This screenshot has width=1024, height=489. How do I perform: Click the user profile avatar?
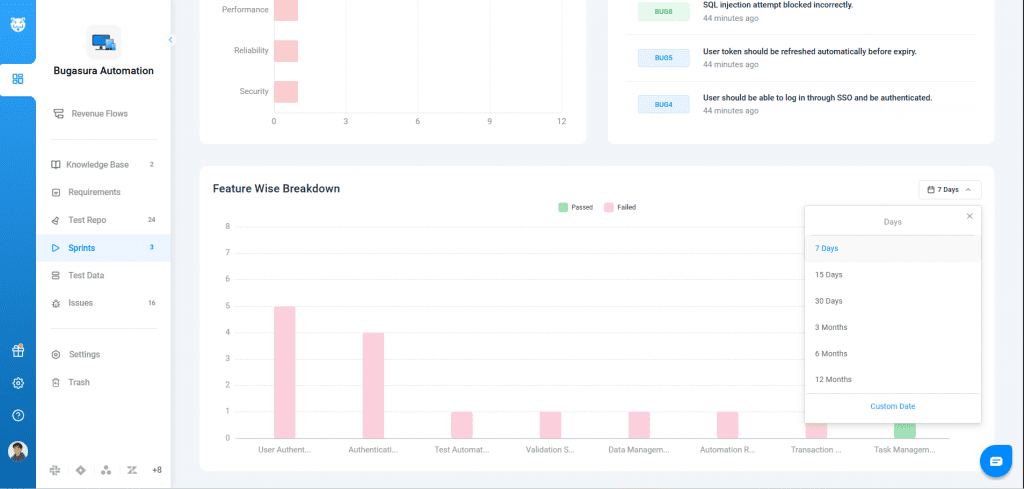tap(18, 451)
